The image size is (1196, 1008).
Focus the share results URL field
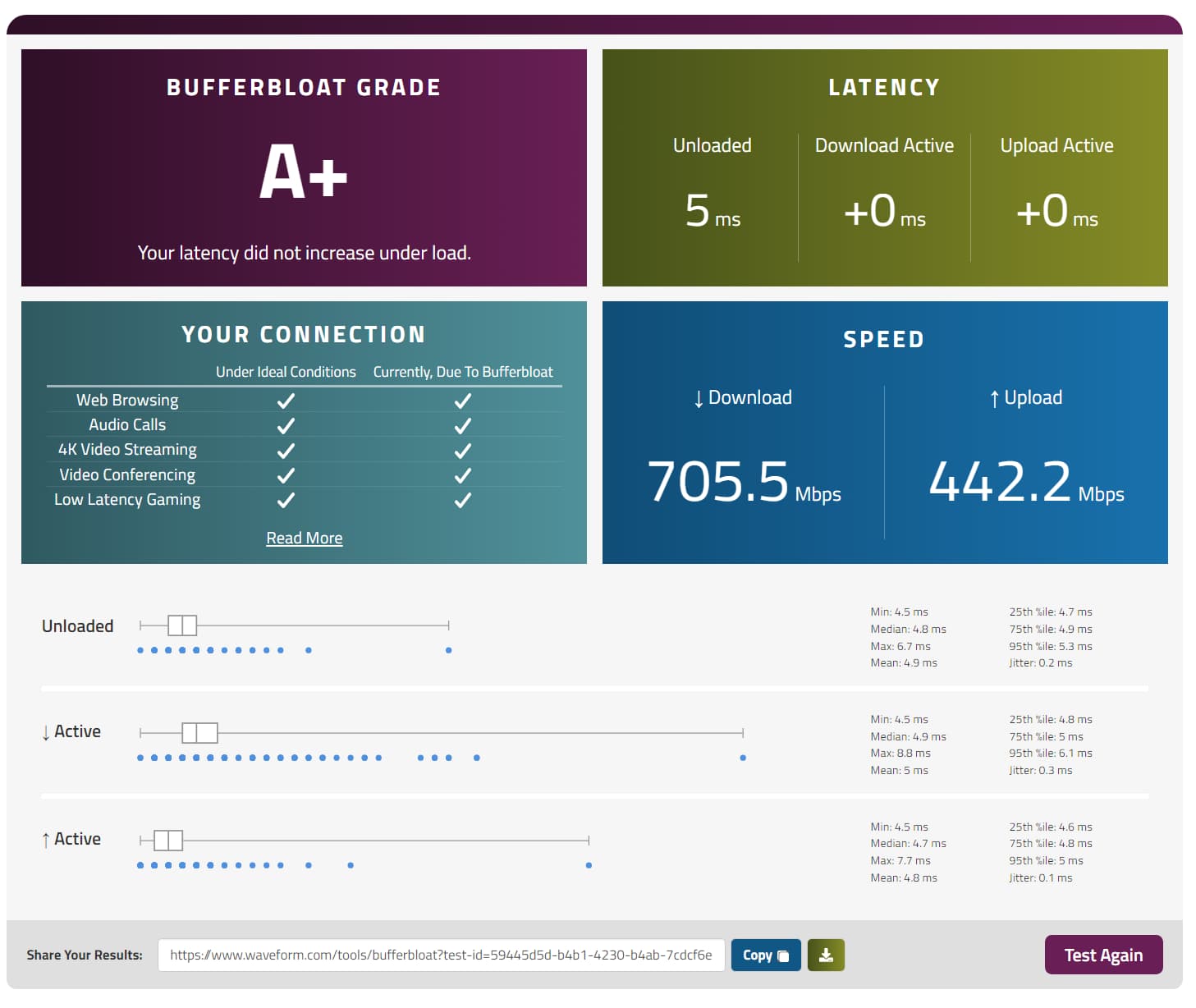pyautogui.click(x=441, y=955)
